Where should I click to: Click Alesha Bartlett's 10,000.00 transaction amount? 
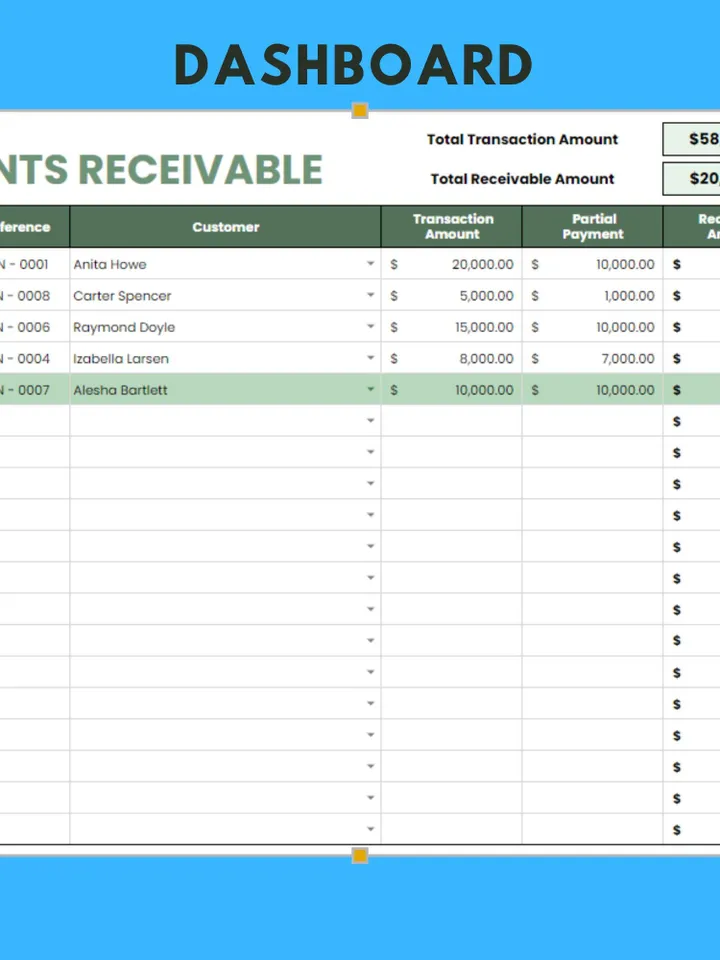click(452, 389)
